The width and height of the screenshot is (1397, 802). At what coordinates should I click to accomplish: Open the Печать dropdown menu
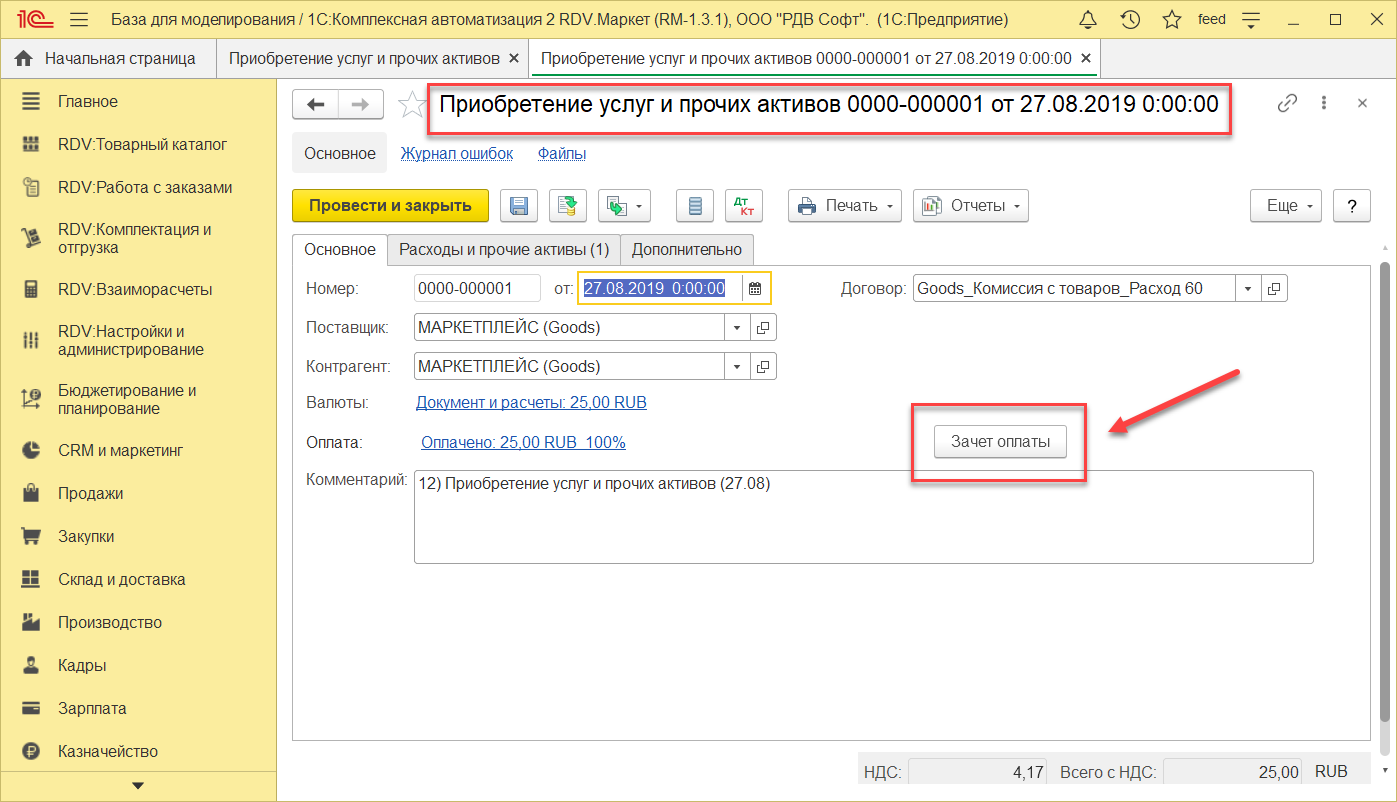845,206
